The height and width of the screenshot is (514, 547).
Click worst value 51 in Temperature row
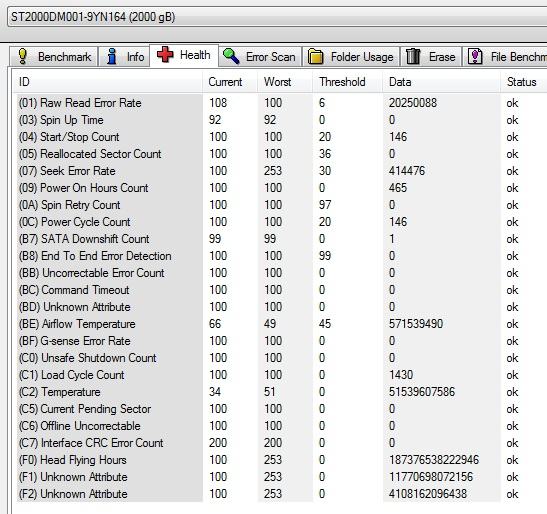pos(270,392)
